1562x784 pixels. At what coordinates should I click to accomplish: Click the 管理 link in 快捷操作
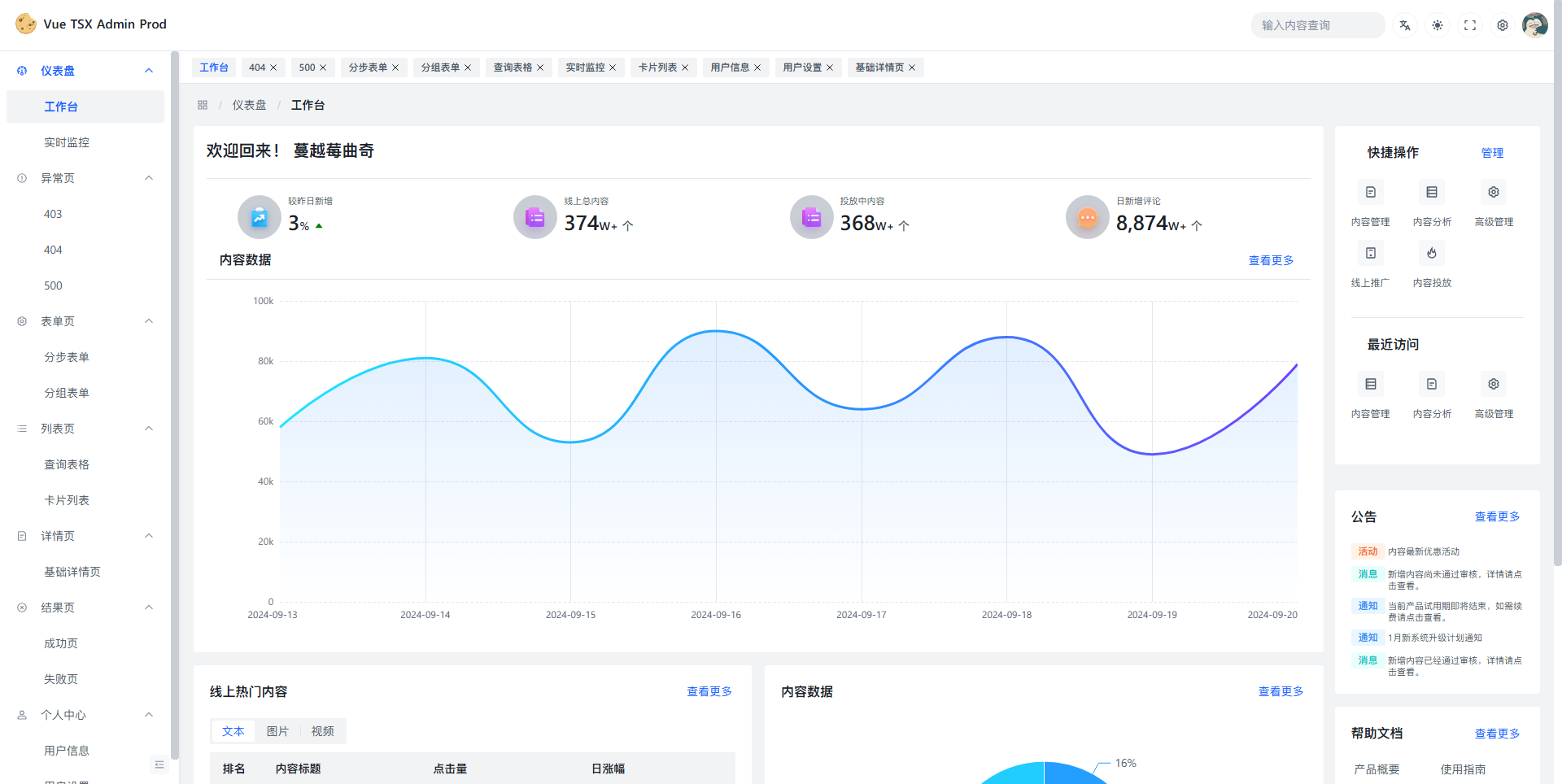point(1492,153)
